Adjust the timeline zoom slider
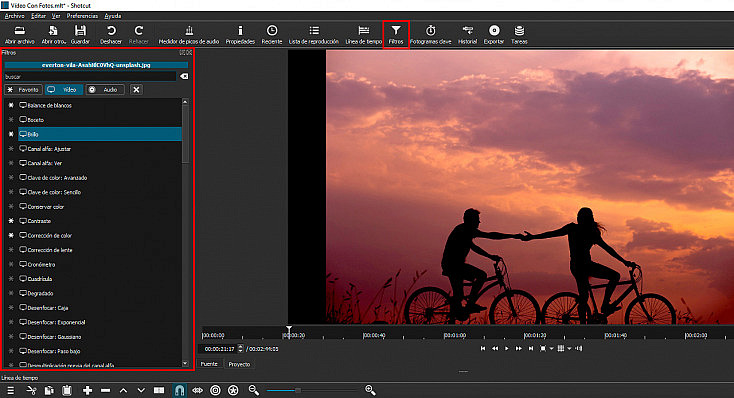 298,390
